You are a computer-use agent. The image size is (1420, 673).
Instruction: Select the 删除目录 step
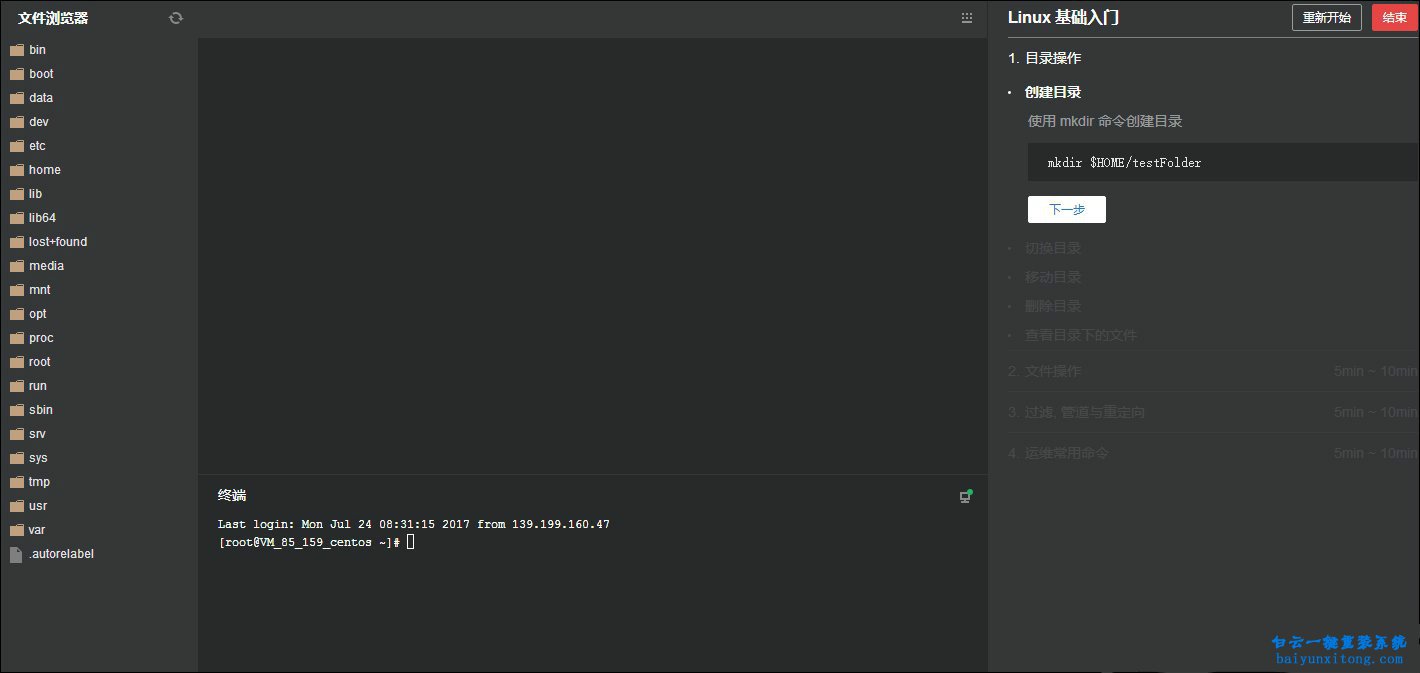[x=1053, y=306]
